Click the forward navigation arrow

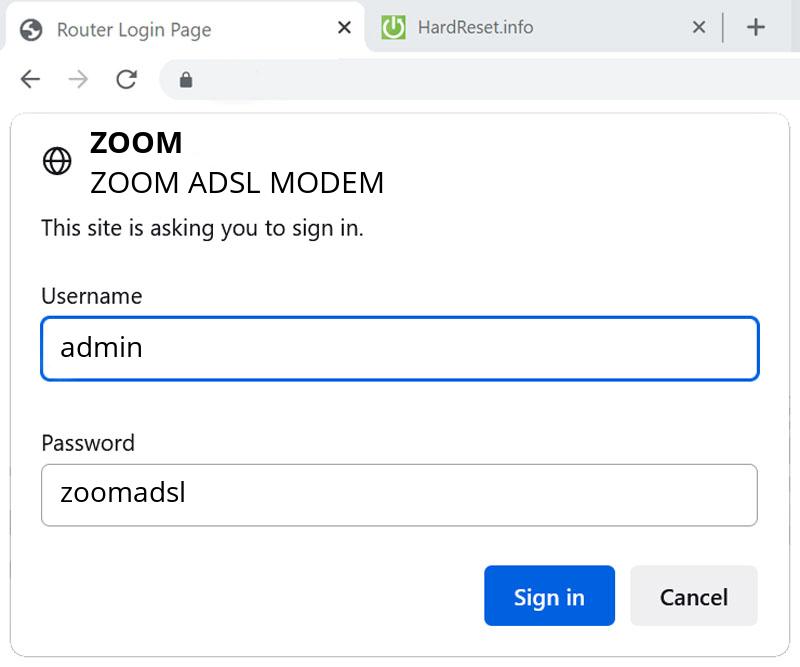click(x=78, y=77)
